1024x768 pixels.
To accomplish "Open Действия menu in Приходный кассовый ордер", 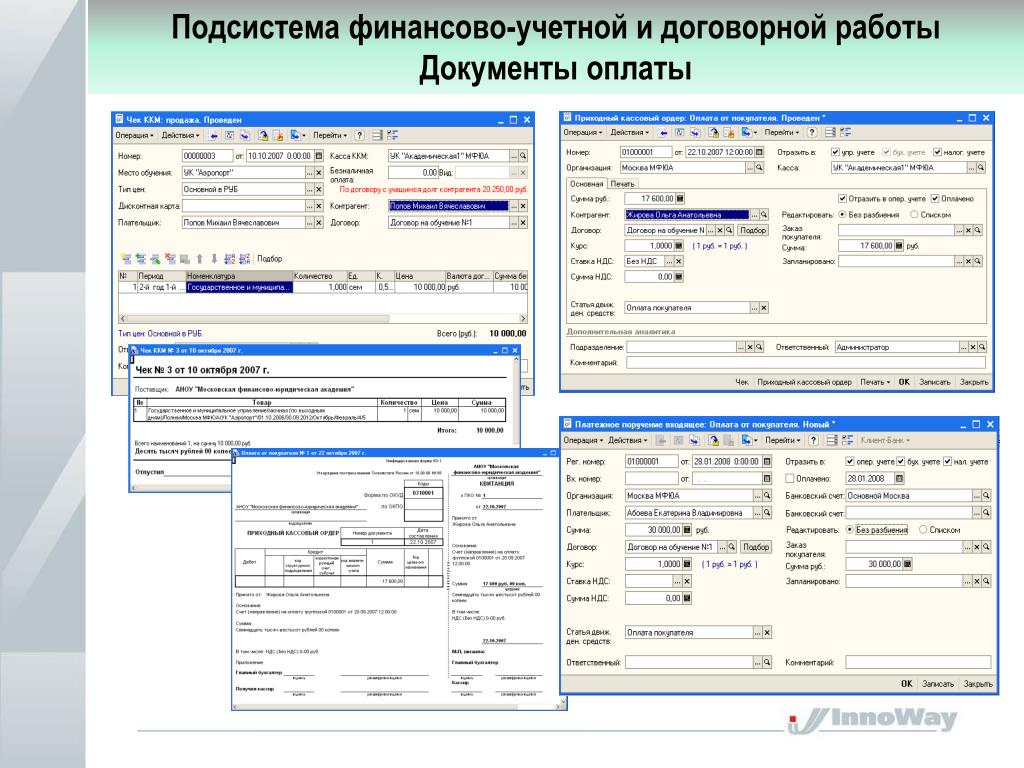I will 630,133.
